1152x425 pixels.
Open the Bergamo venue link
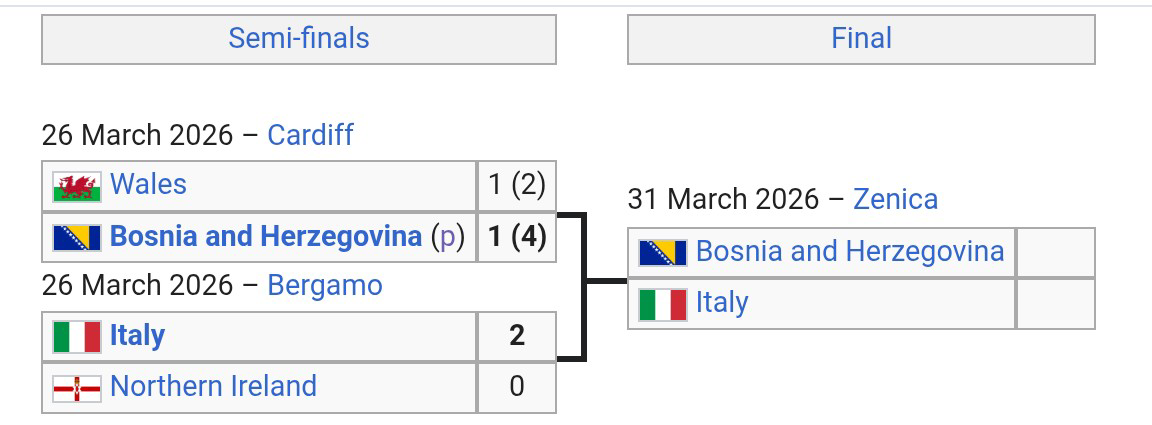[324, 286]
